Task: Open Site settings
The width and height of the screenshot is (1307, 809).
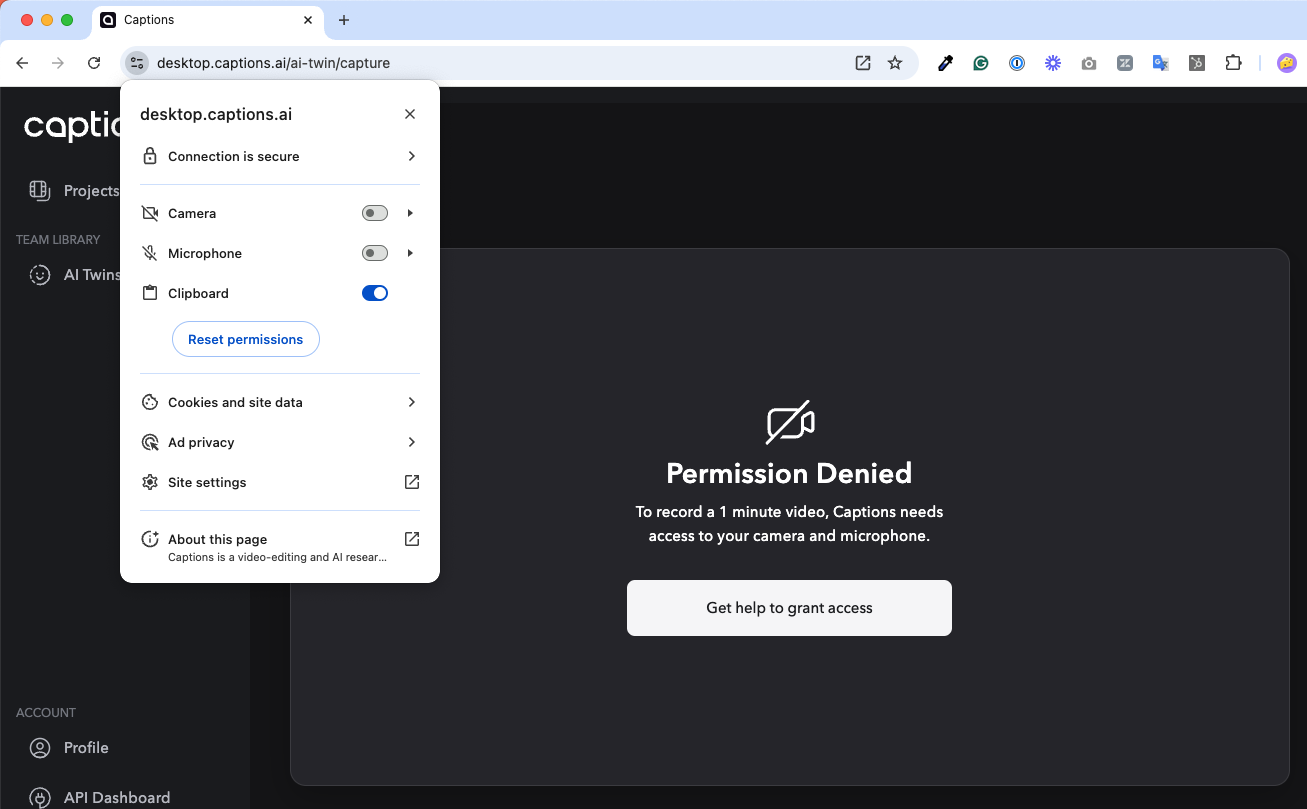Action: pos(280,482)
